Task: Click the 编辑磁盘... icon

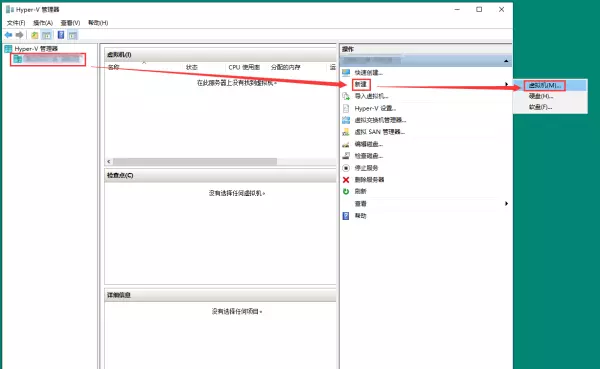Action: pos(346,144)
